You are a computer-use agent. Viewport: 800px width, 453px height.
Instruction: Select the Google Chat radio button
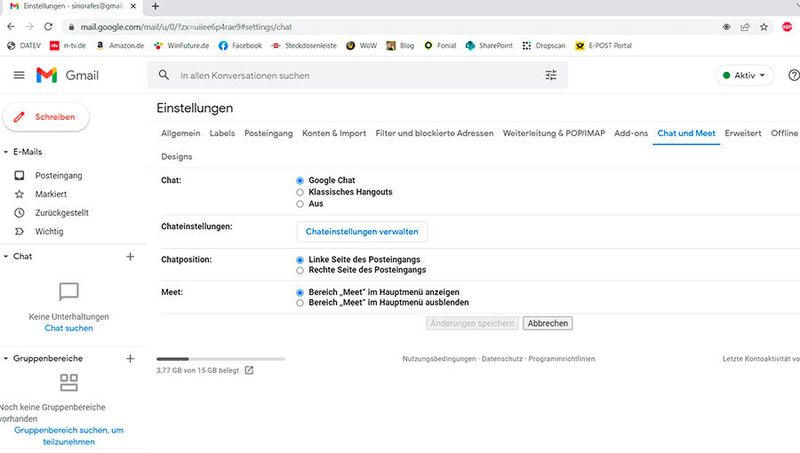pyautogui.click(x=300, y=181)
